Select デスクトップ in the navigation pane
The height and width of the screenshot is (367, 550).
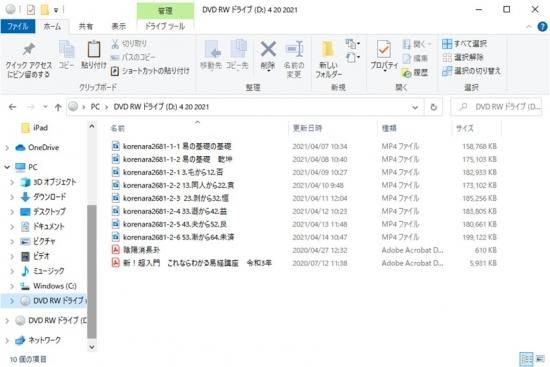pos(43,212)
